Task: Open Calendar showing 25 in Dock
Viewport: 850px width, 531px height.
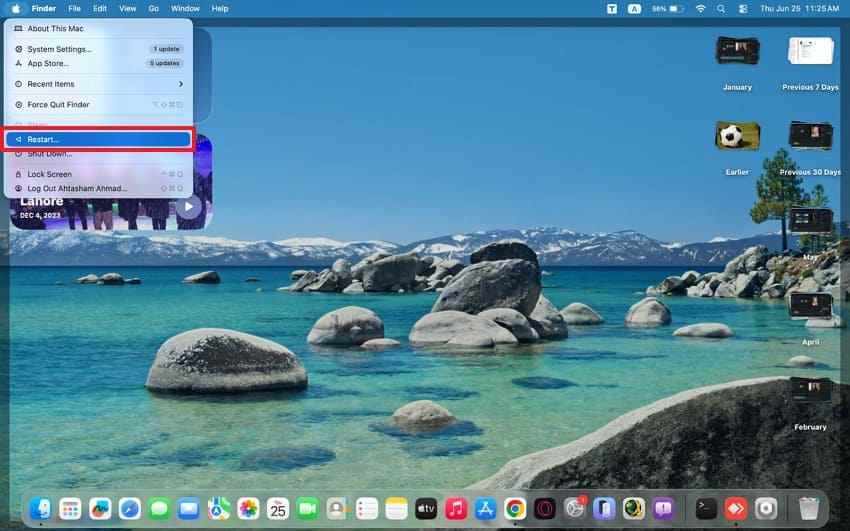Action: [278, 509]
